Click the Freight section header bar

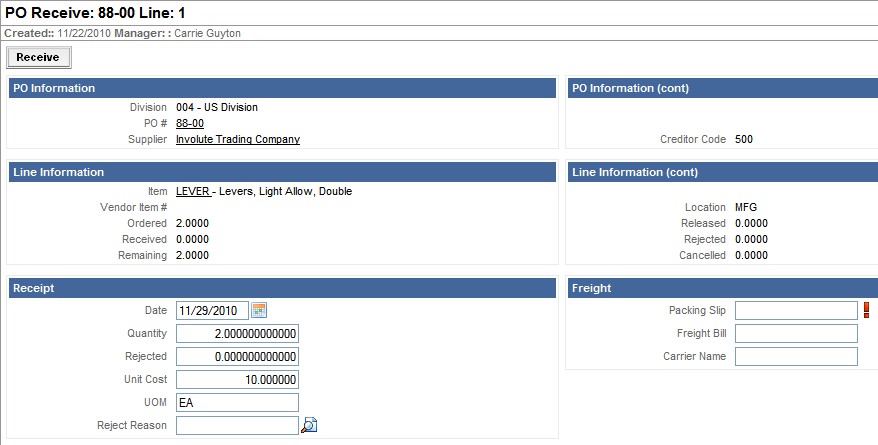coord(721,288)
